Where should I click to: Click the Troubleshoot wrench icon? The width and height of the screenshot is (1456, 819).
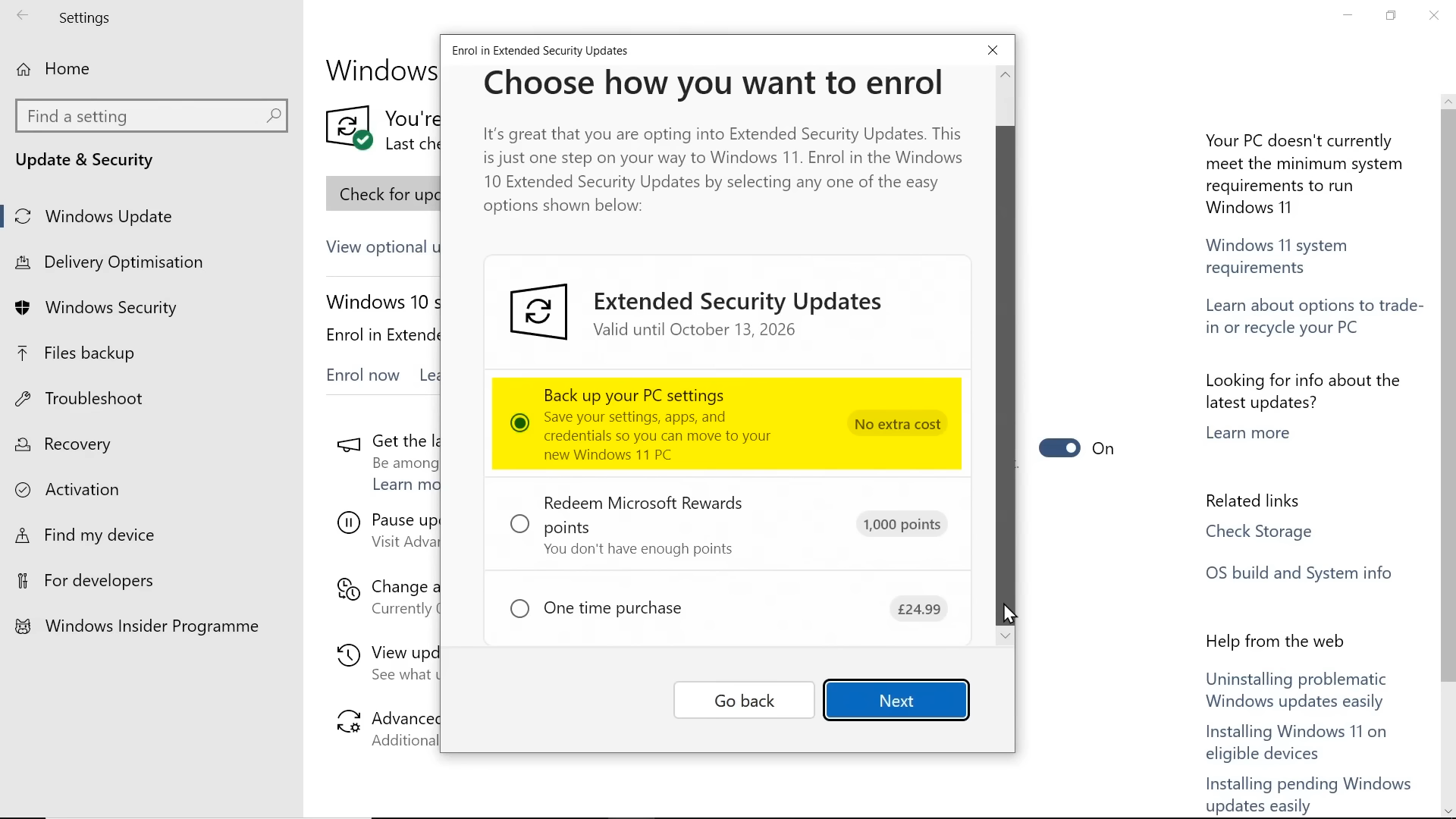point(24,399)
